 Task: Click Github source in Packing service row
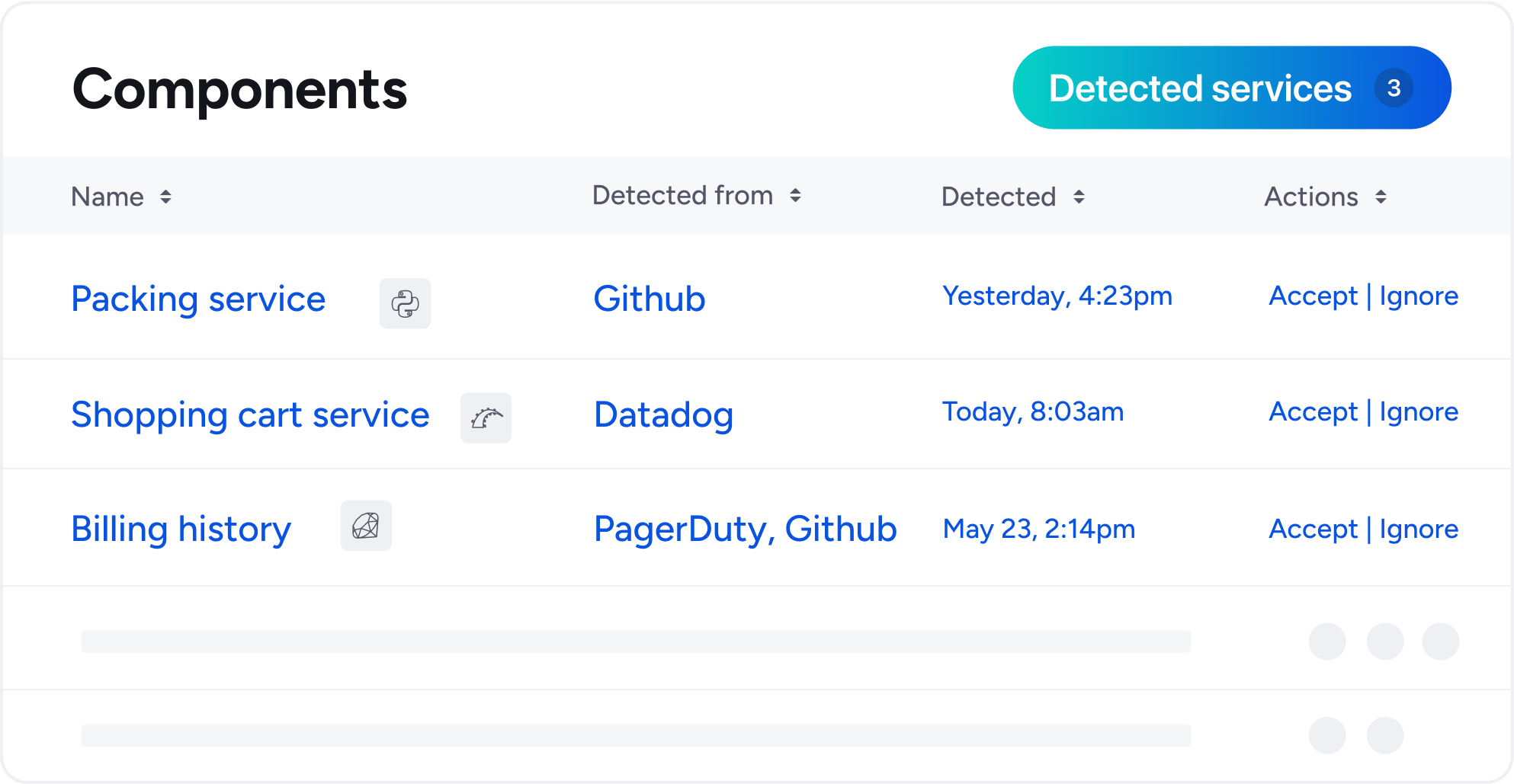pyautogui.click(x=650, y=299)
